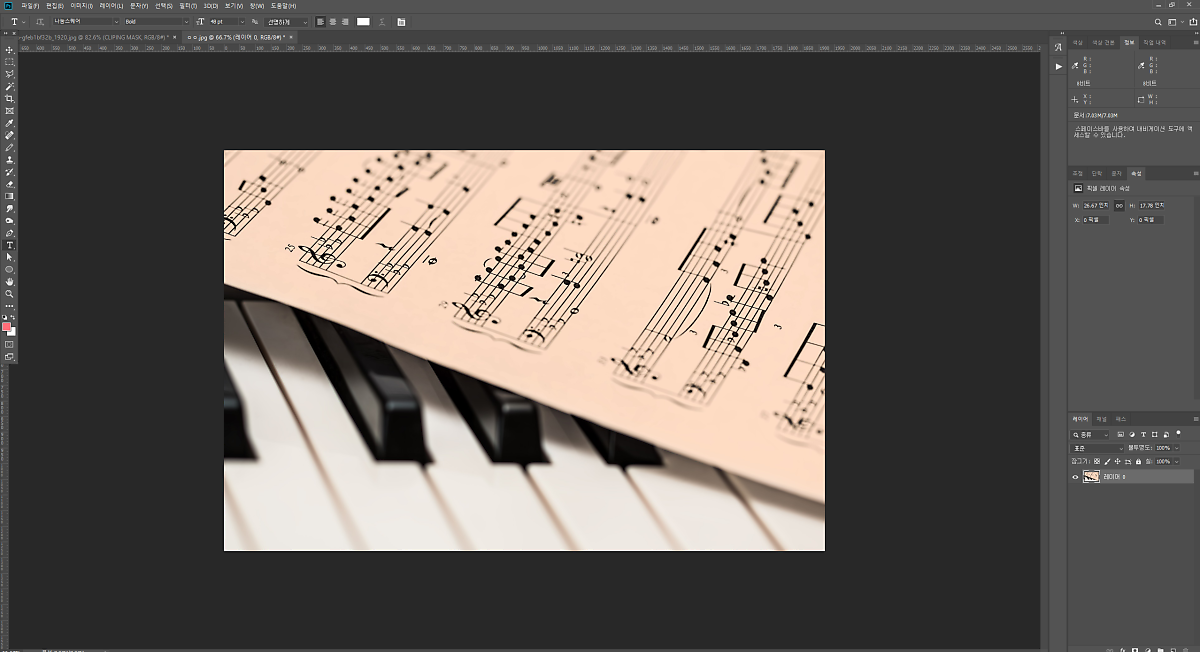Click the foreground color swatch
This screenshot has height=652, width=1200.
point(7,327)
